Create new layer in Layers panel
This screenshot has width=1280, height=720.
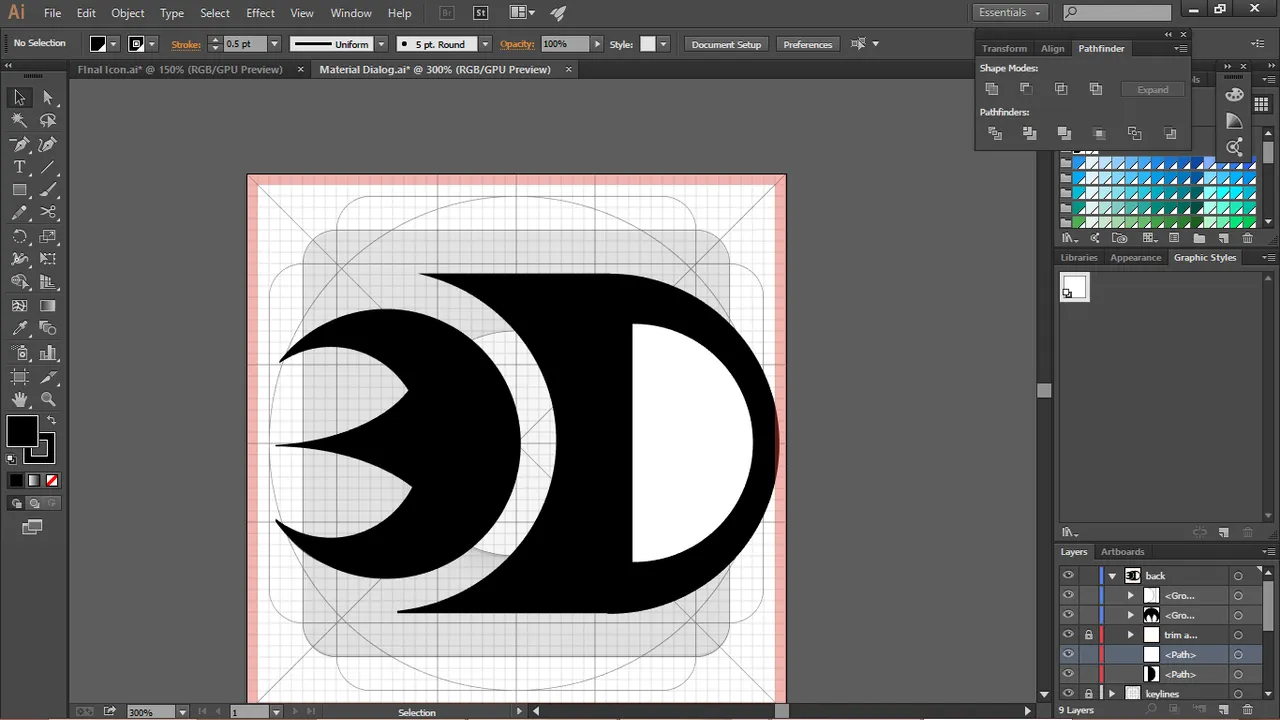point(1224,710)
